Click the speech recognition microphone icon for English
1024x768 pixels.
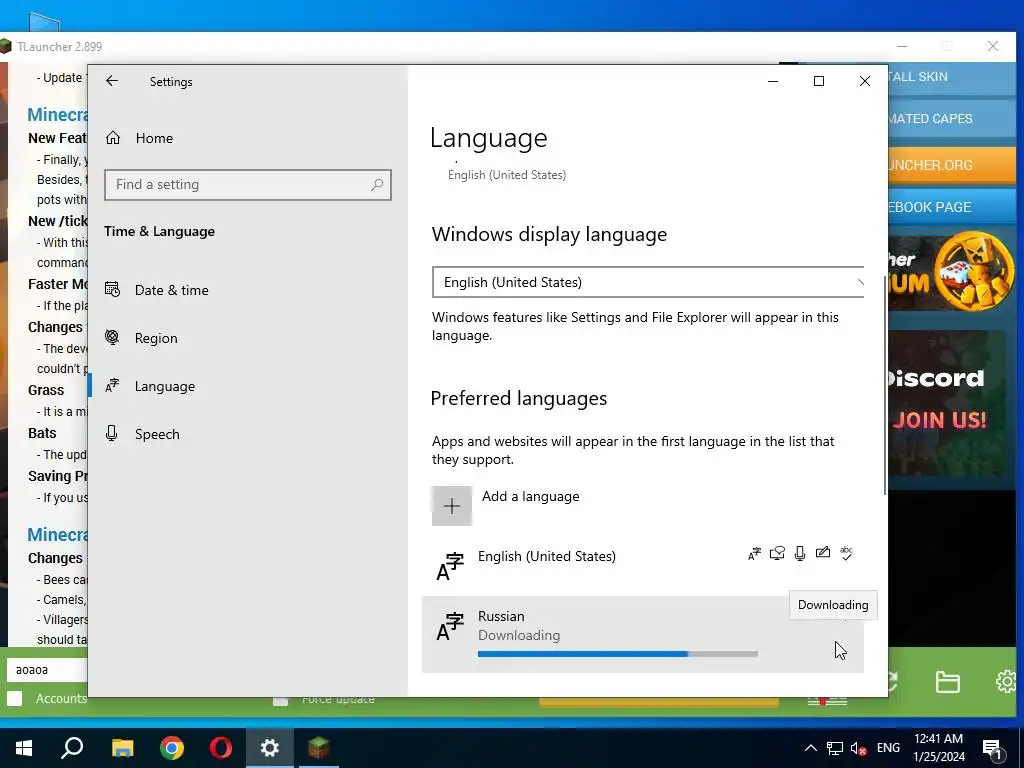pyautogui.click(x=800, y=554)
